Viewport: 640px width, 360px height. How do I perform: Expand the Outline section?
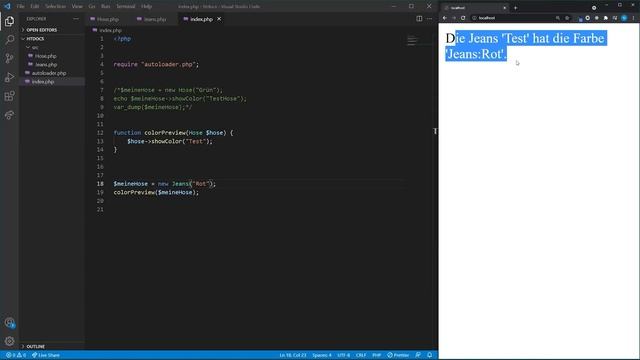[x=52, y=346]
